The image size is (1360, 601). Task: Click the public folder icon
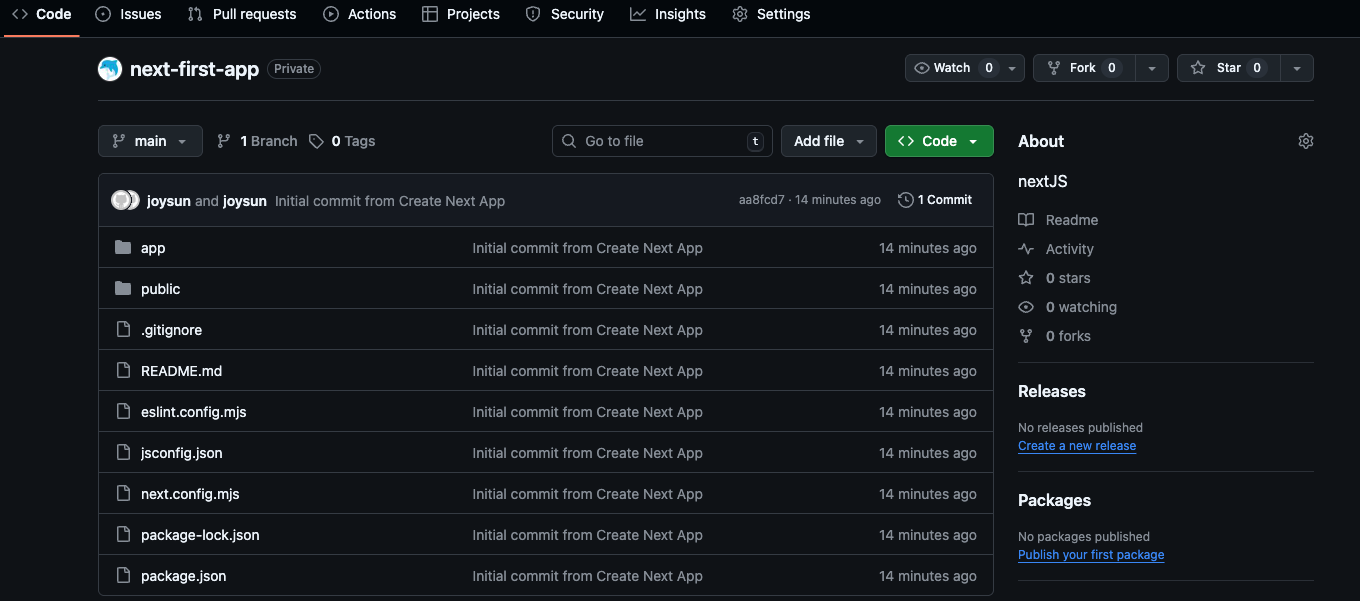(x=123, y=289)
